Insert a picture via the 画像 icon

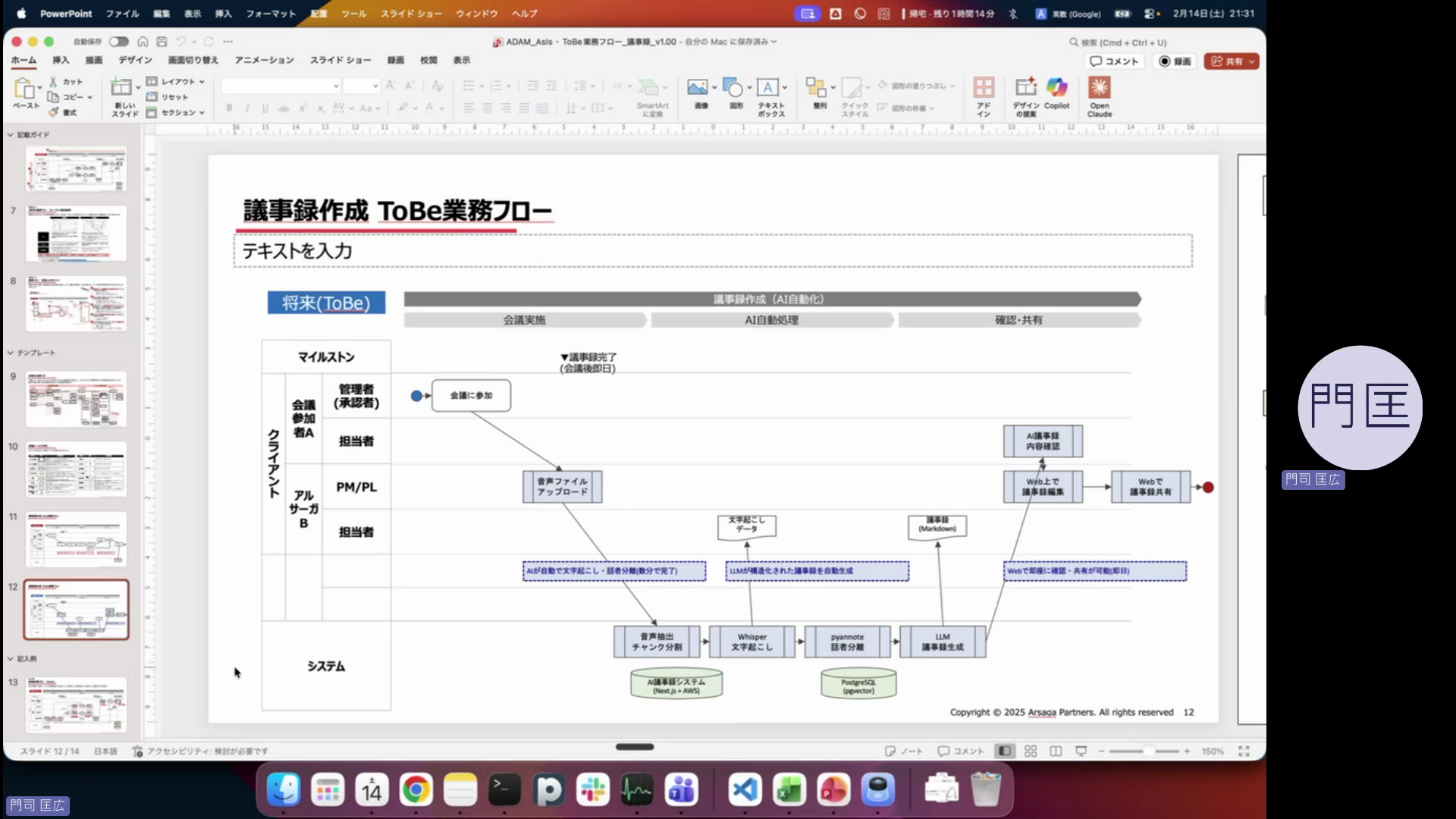coord(698,91)
